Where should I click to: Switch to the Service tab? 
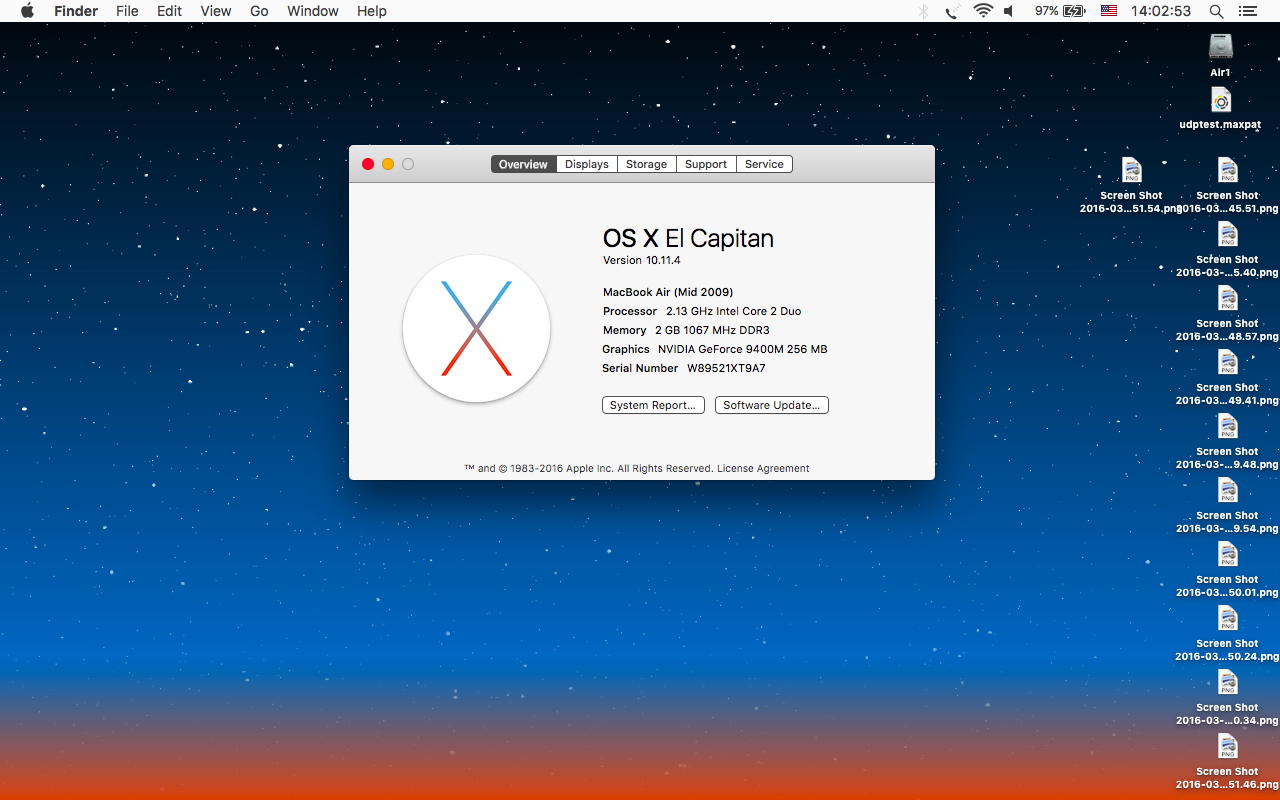(765, 164)
